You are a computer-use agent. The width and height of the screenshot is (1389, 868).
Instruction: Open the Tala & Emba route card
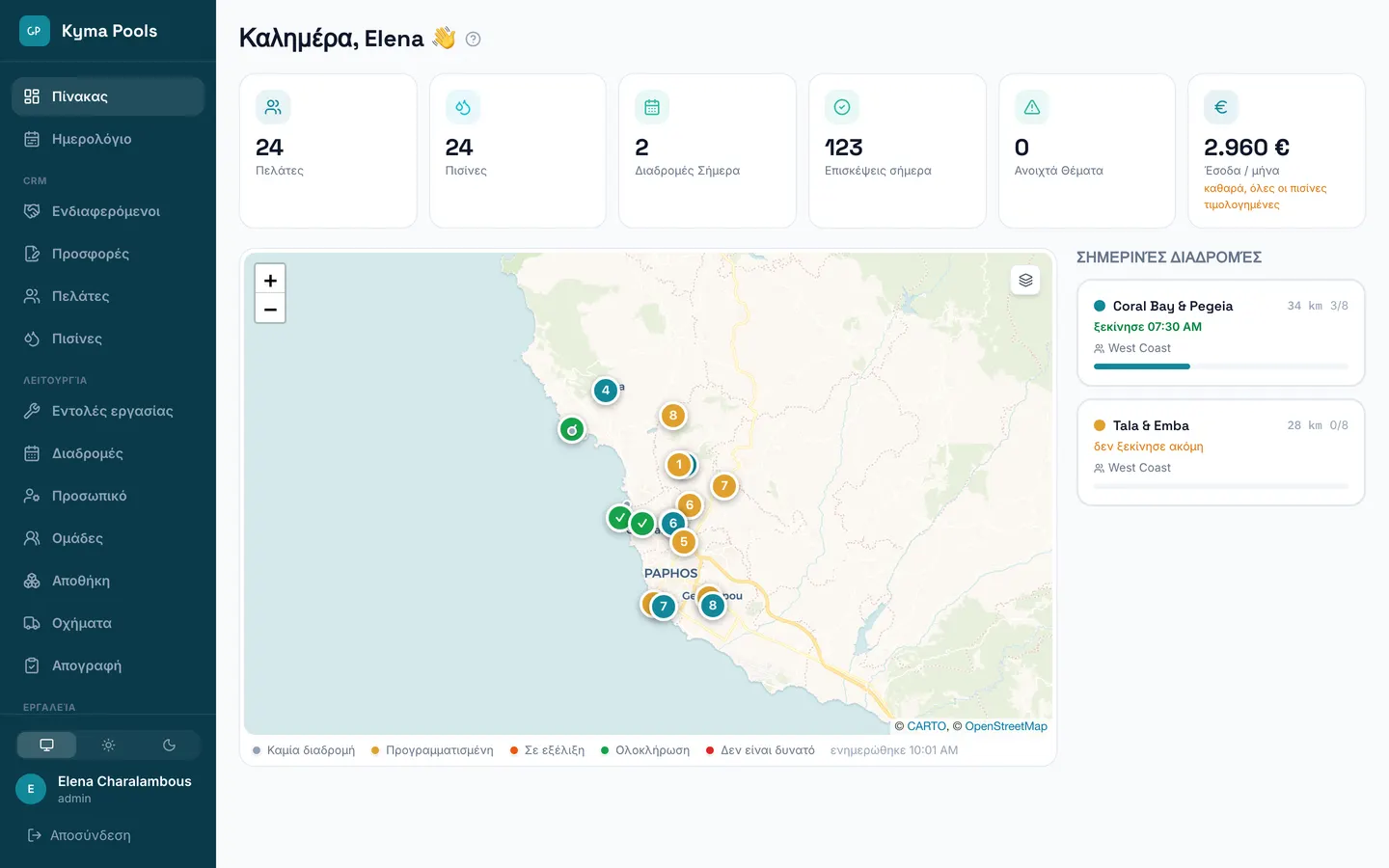coord(1221,452)
